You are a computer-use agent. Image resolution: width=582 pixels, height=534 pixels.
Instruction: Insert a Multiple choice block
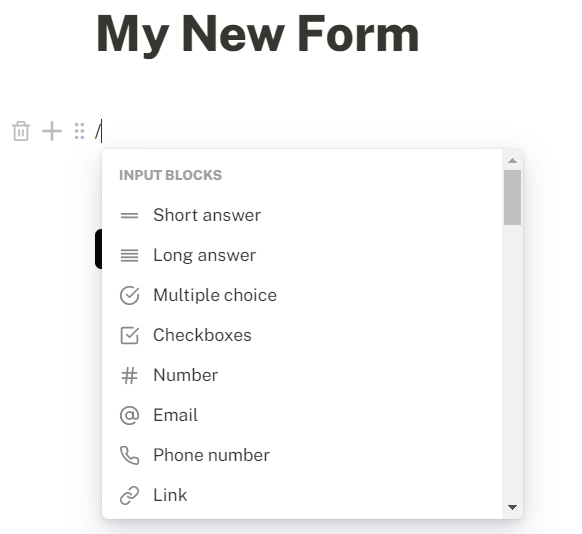point(302,295)
